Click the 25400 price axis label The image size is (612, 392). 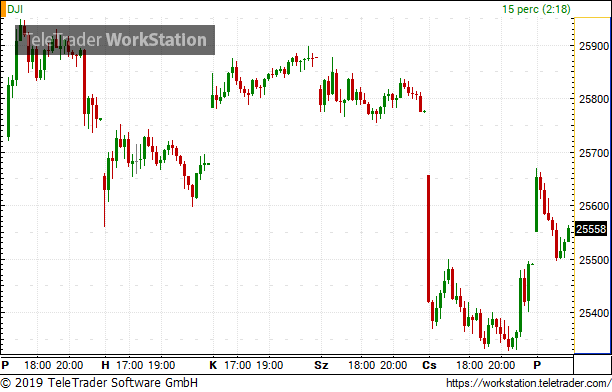[x=594, y=313]
